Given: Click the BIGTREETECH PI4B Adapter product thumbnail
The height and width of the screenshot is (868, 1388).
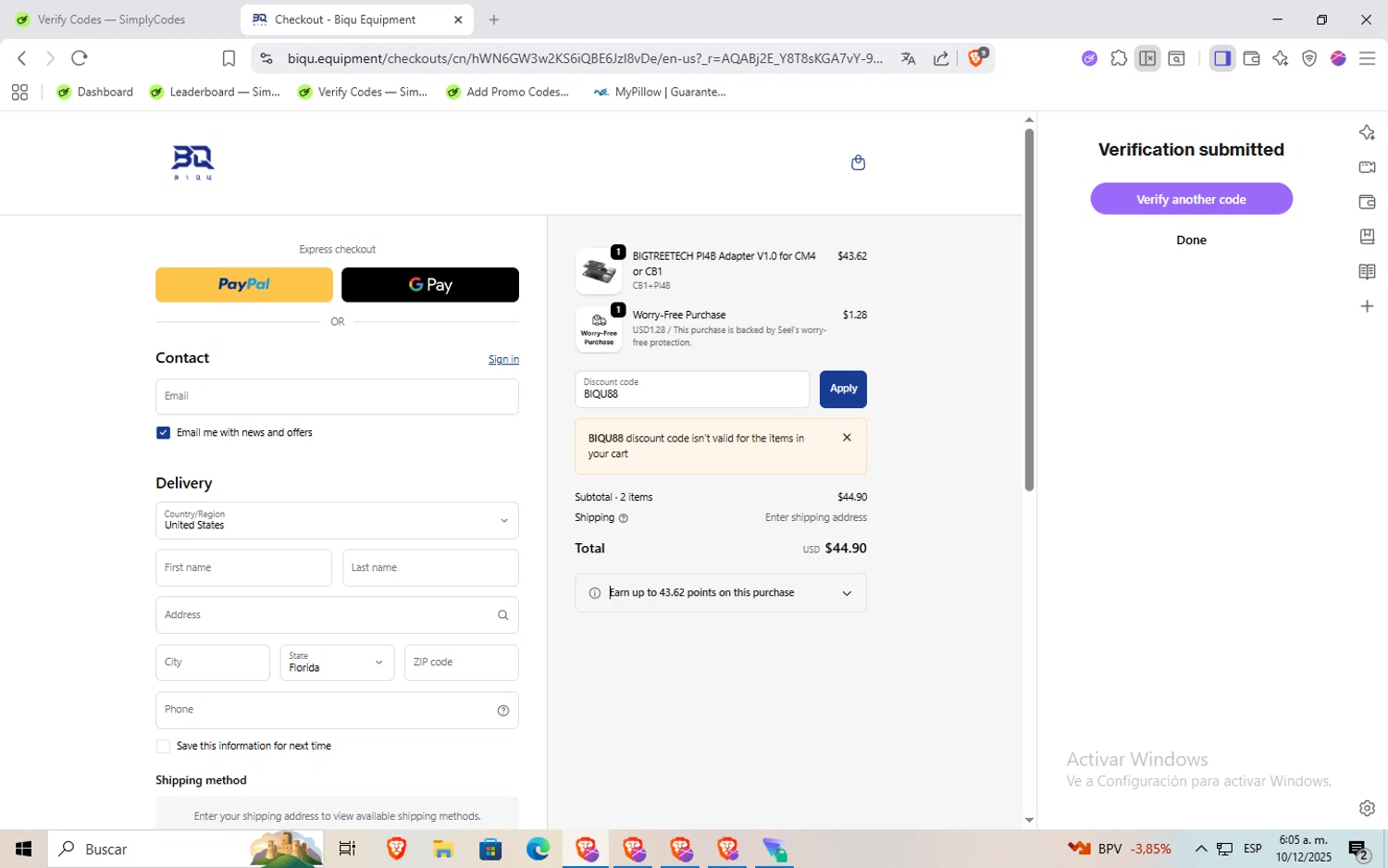Looking at the screenshot, I should click(599, 271).
